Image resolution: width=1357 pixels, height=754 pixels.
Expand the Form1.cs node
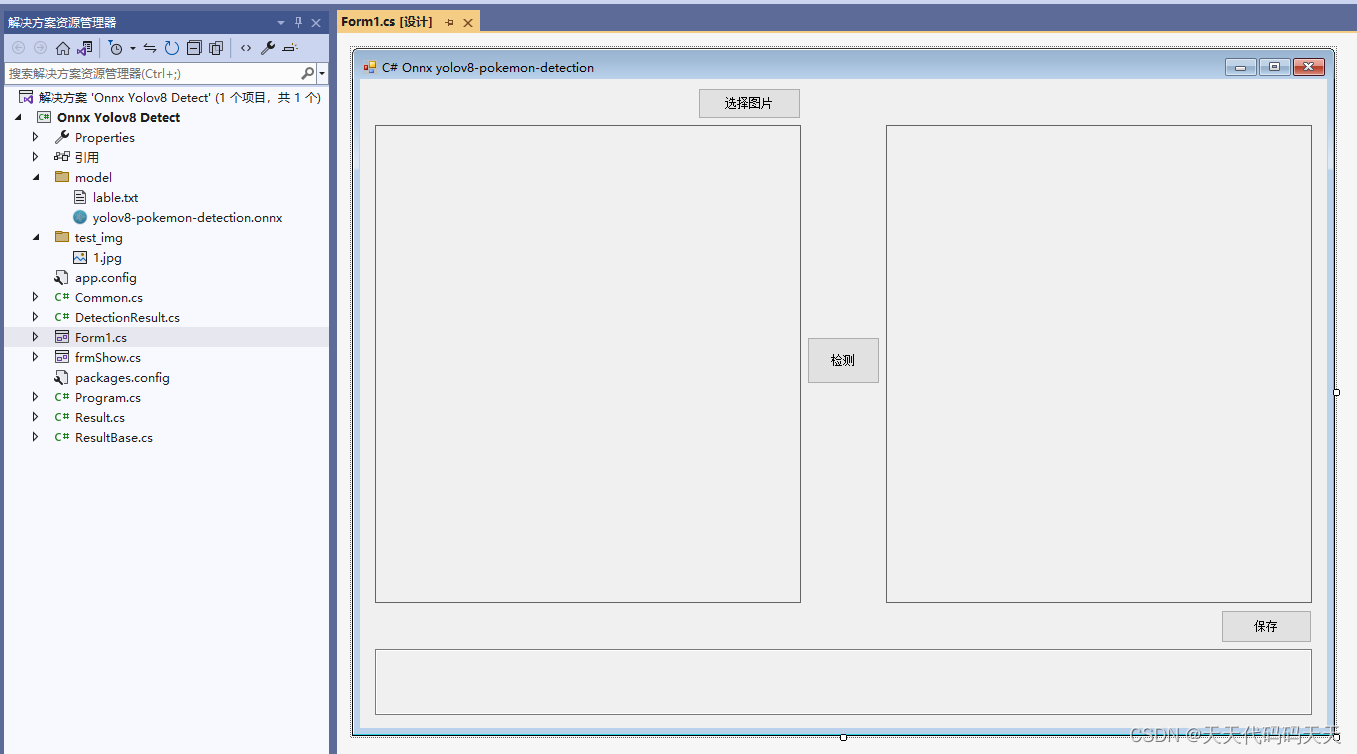pyautogui.click(x=36, y=337)
